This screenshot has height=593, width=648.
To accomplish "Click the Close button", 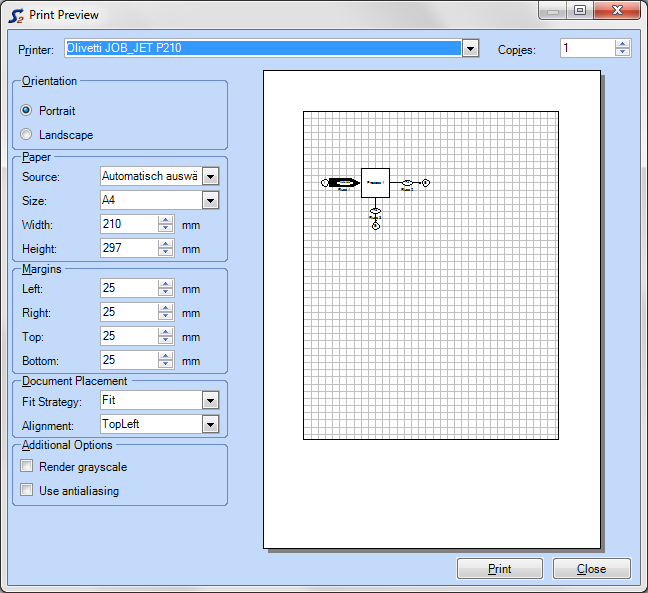I will tap(591, 569).
